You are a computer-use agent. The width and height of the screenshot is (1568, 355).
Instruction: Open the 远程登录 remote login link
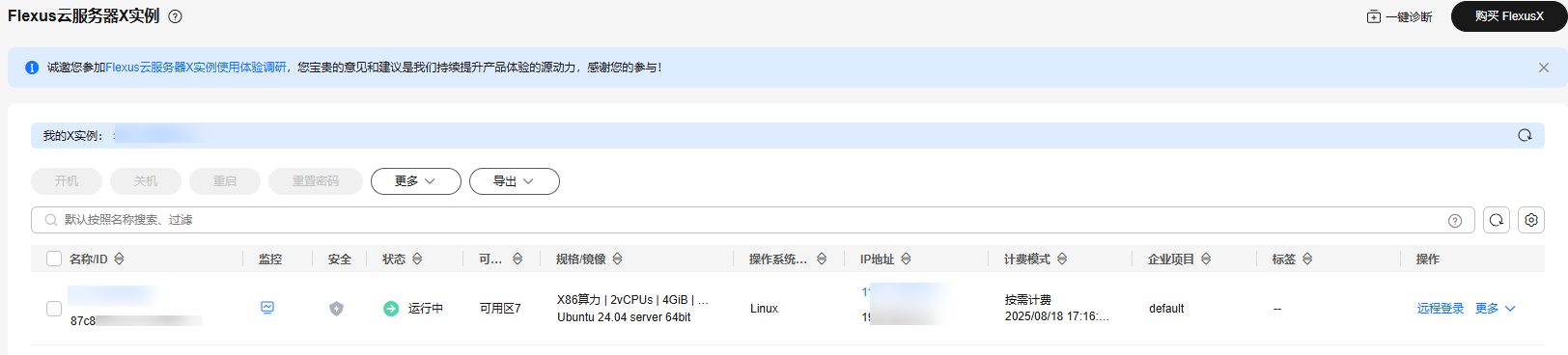coord(1441,309)
